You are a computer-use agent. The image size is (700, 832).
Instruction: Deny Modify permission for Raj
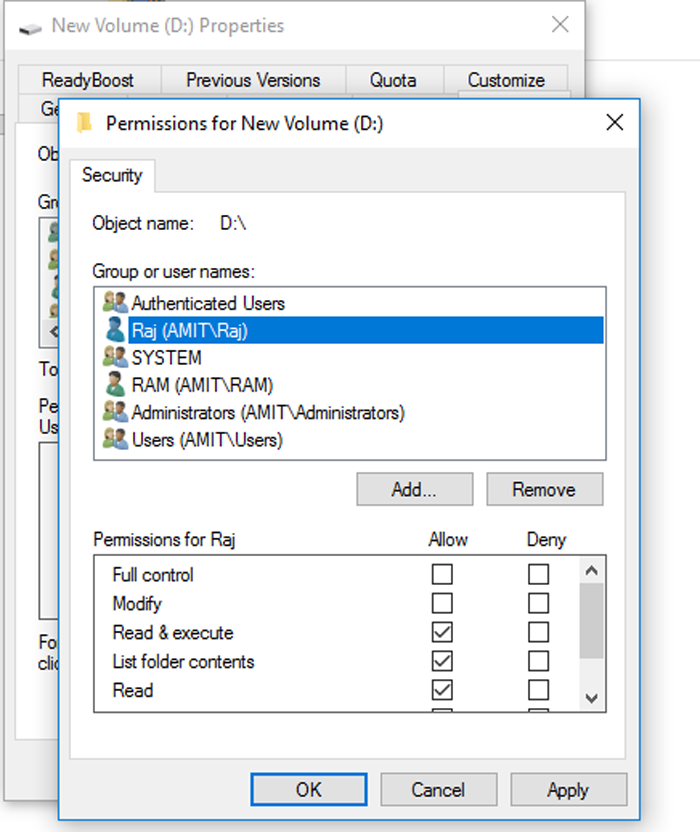coord(538,603)
